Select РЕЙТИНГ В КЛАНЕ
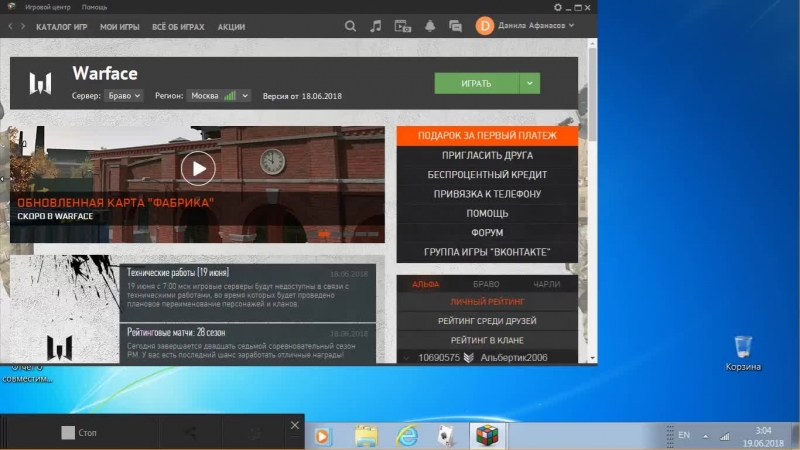 pyautogui.click(x=487, y=340)
